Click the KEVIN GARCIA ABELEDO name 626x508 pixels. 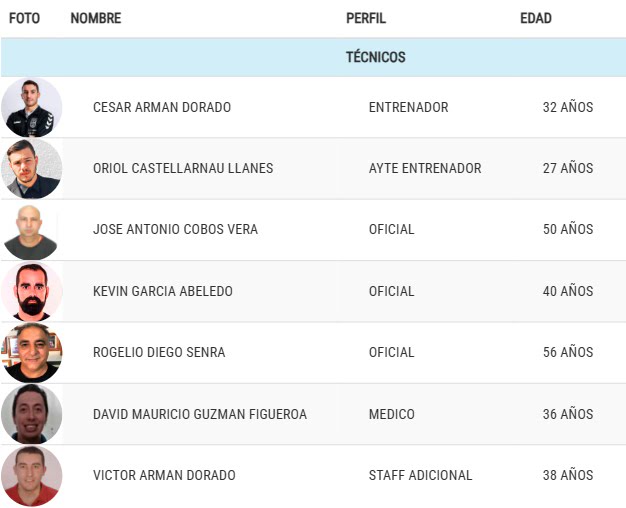click(163, 291)
